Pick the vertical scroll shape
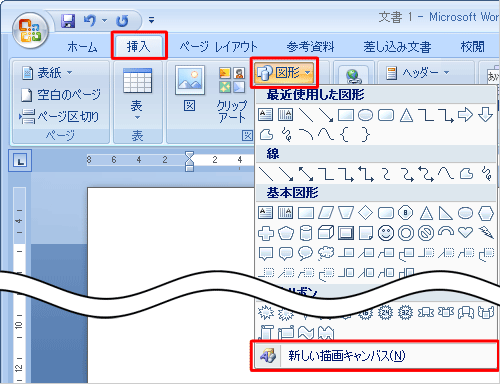 [266, 333]
